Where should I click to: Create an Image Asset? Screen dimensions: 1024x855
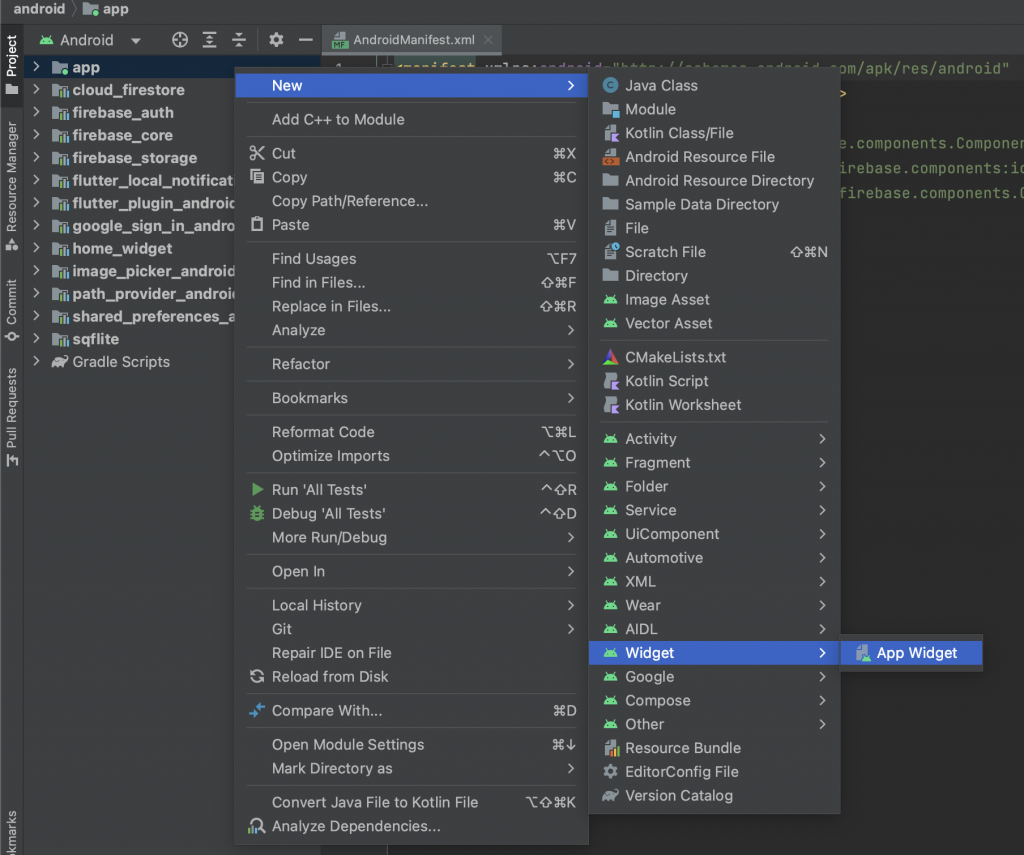[x=714, y=300]
